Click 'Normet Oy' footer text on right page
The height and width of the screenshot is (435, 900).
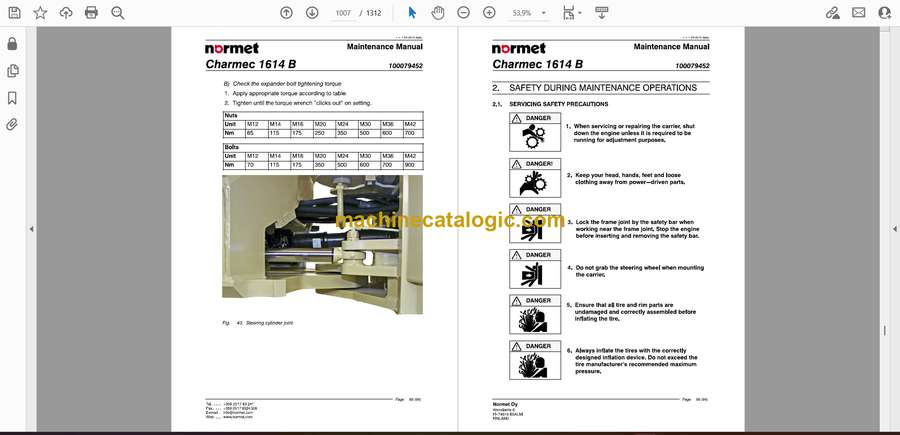tap(503, 404)
